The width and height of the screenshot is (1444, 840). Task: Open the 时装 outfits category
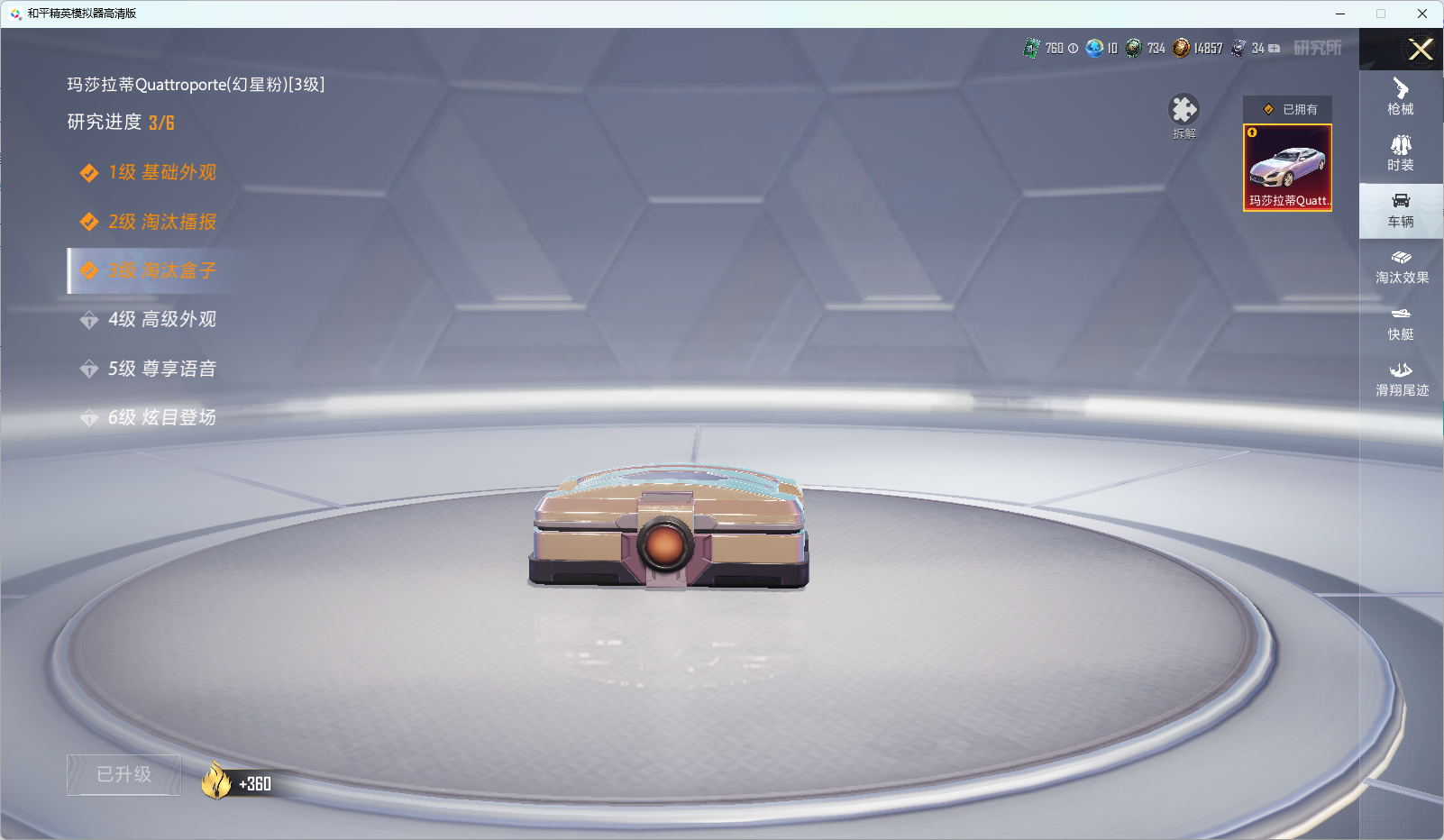(1400, 153)
